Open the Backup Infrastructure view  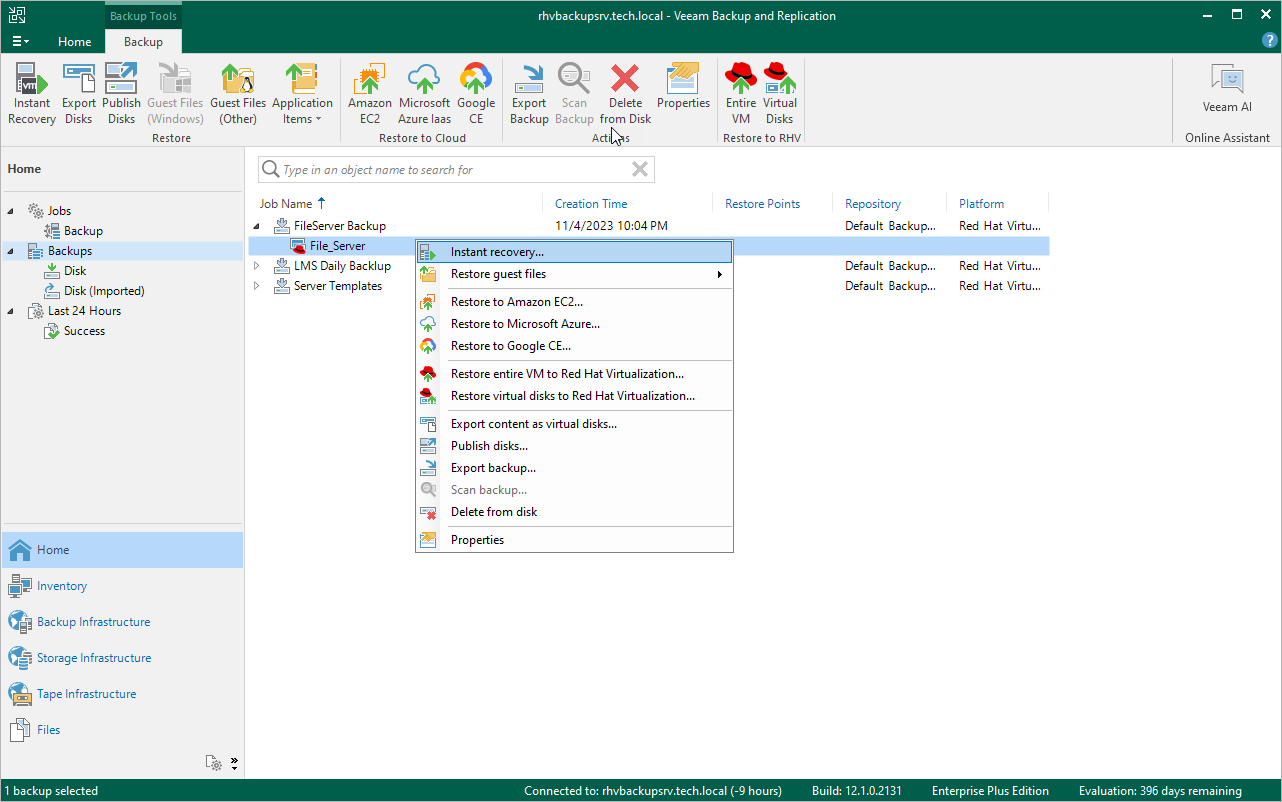click(x=122, y=622)
